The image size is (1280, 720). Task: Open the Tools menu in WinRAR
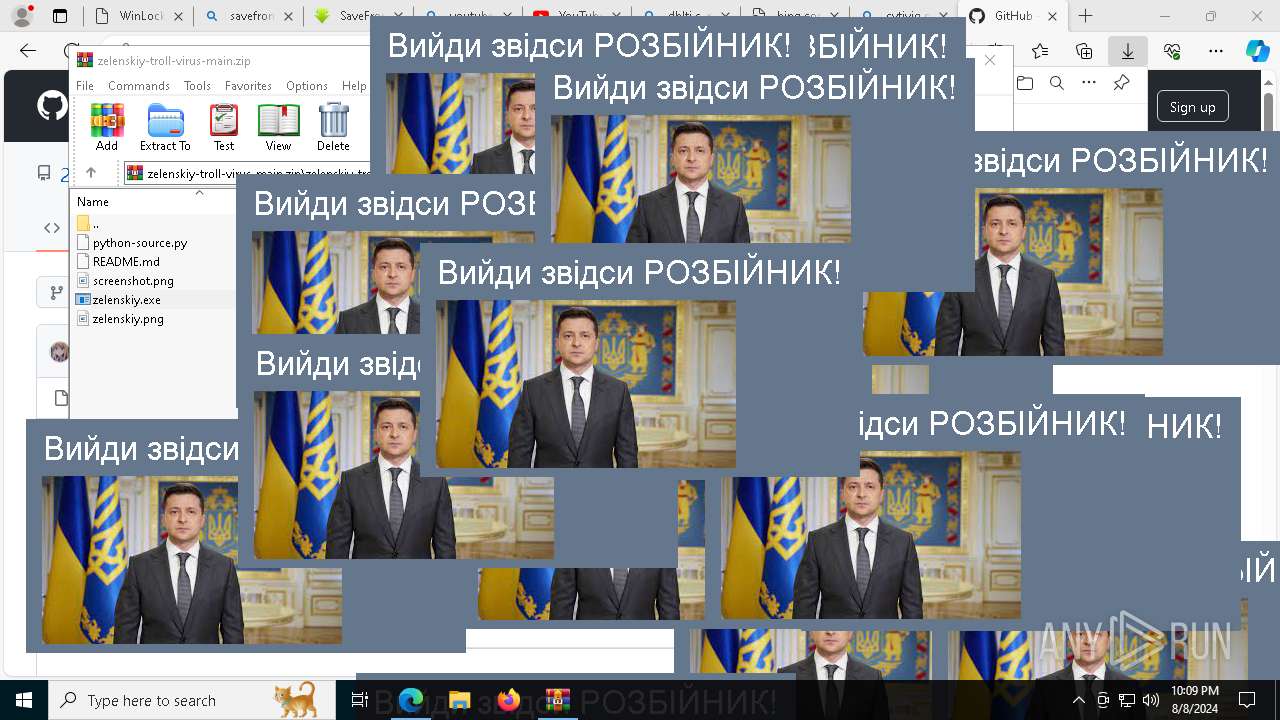pos(197,86)
